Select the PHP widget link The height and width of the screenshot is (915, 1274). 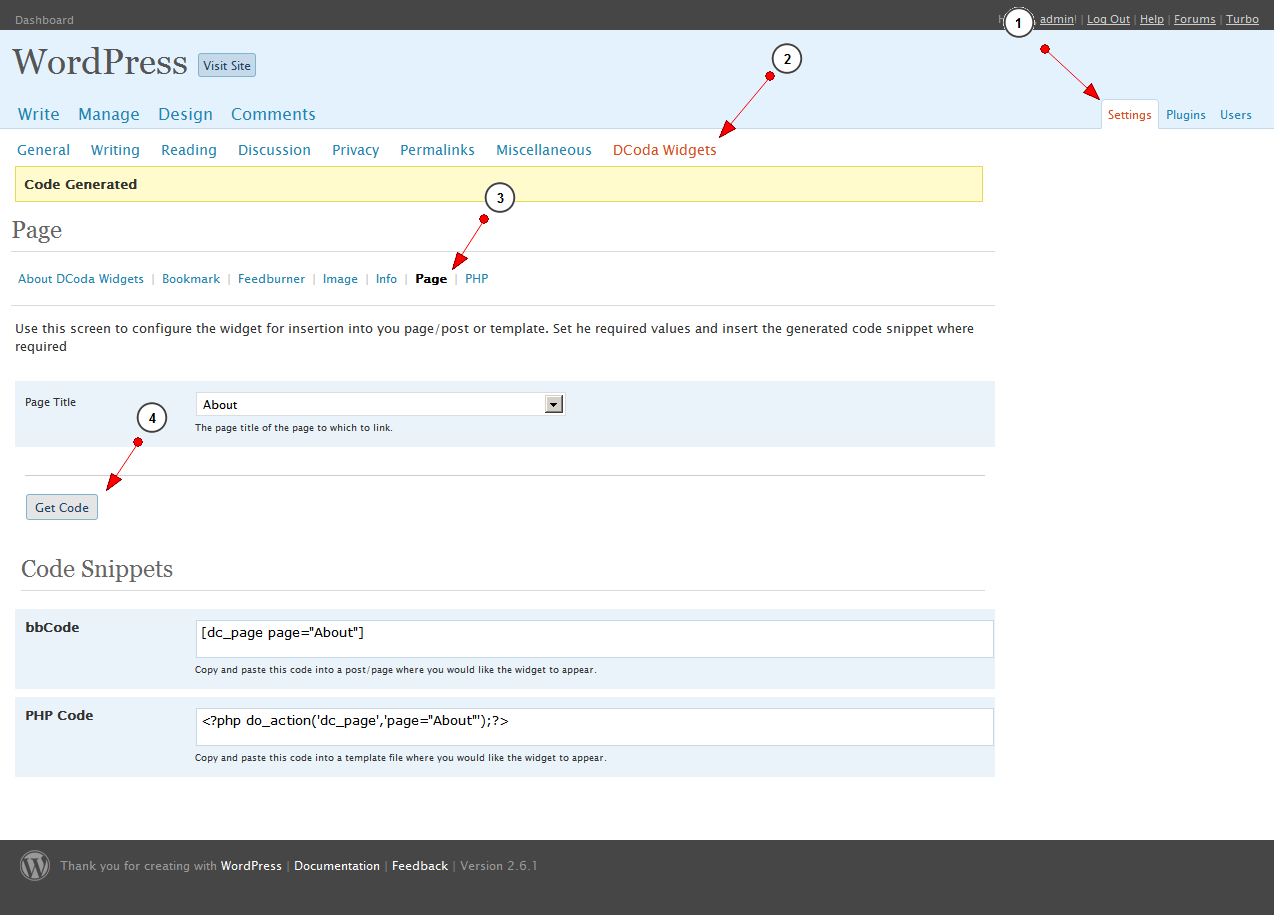[x=477, y=279]
